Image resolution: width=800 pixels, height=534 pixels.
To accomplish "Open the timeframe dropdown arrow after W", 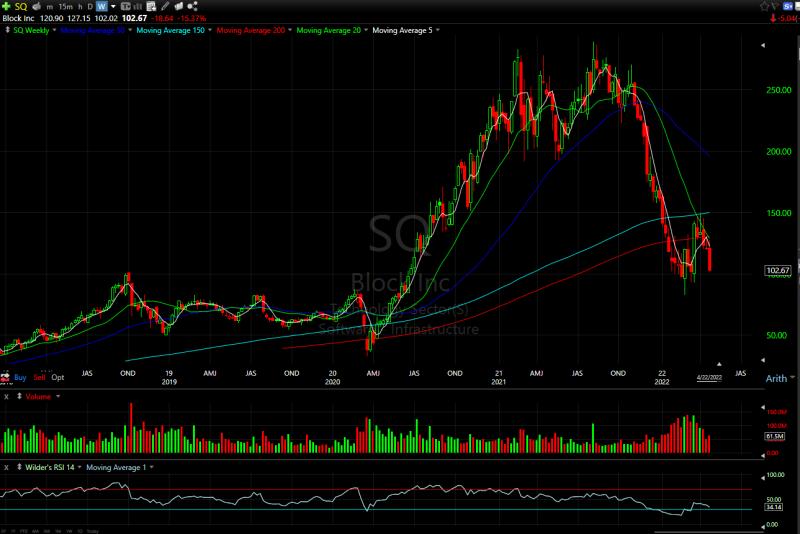I will coord(113,7).
